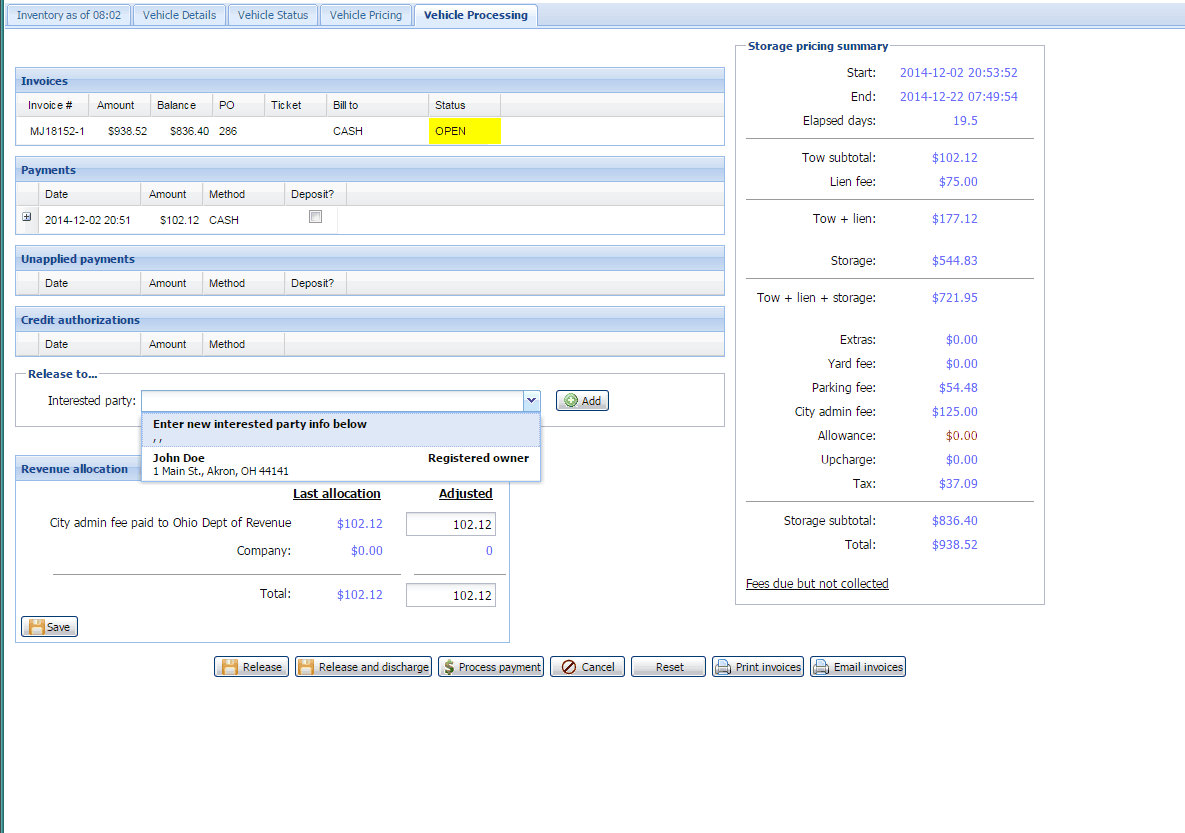
Task: Click the Save disk icon in Revenue allocation
Action: [36, 627]
